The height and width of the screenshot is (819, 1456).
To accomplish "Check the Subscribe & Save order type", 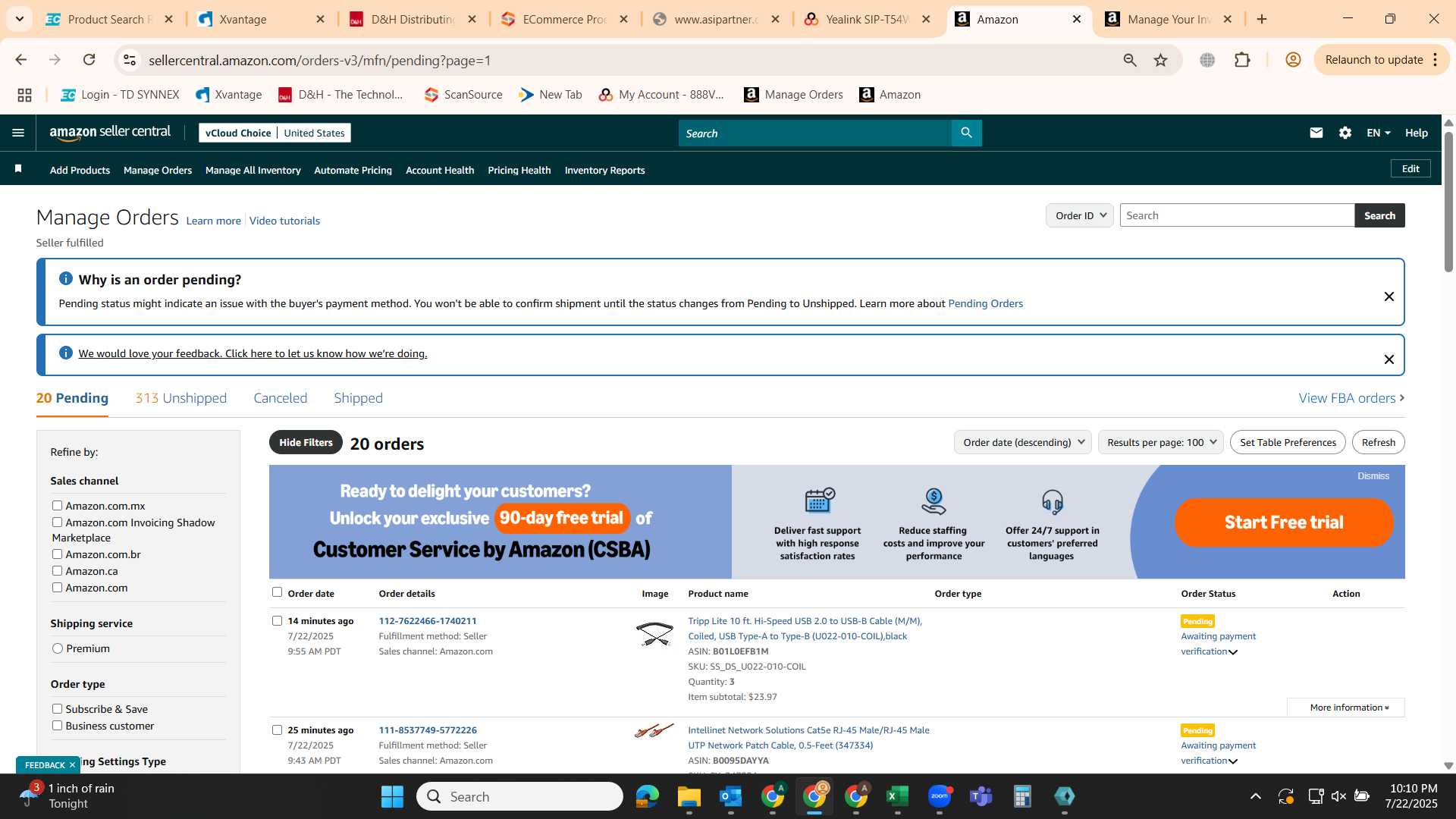I will pyautogui.click(x=57, y=708).
